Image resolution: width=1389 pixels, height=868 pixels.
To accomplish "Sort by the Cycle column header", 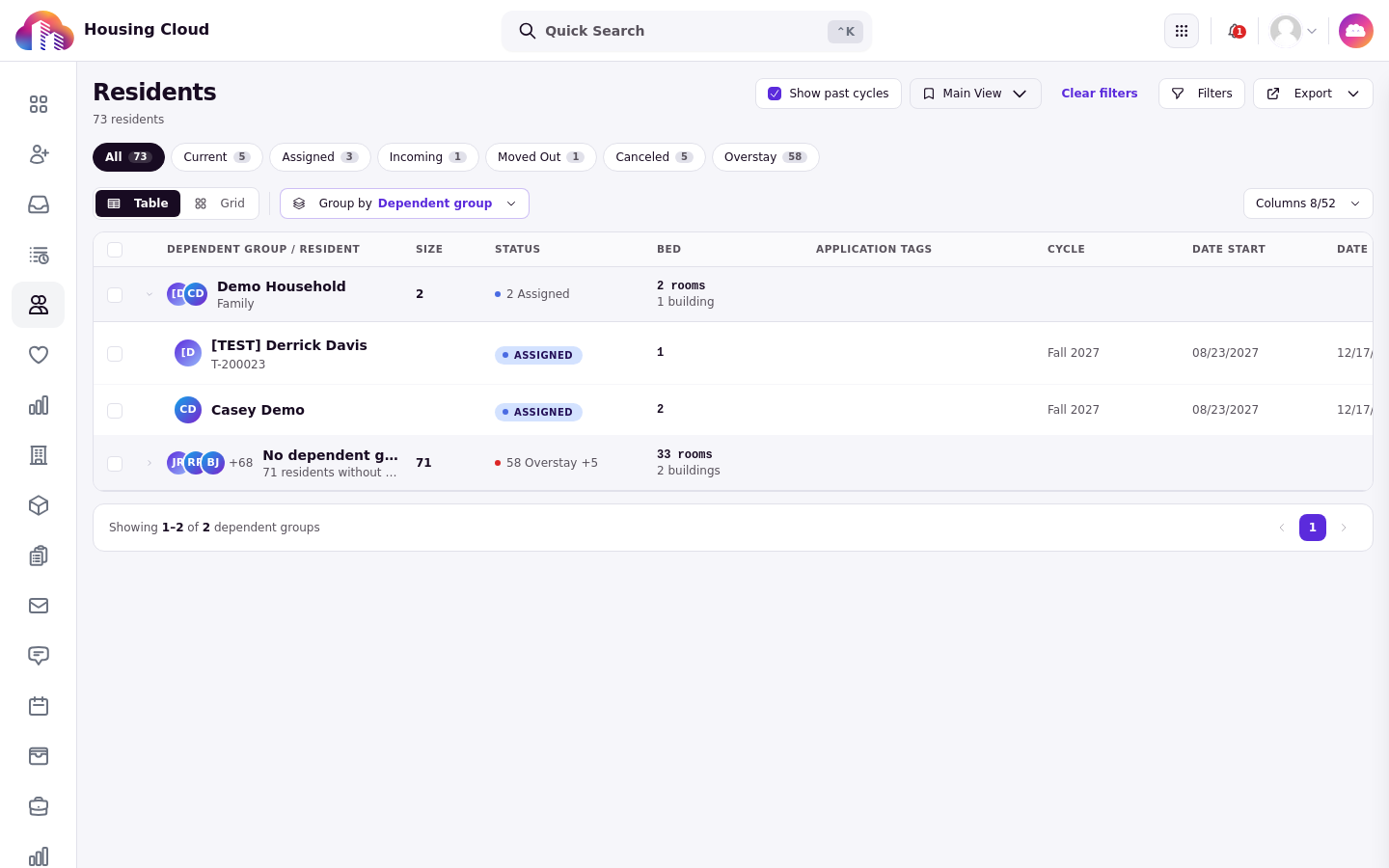I will (x=1066, y=249).
